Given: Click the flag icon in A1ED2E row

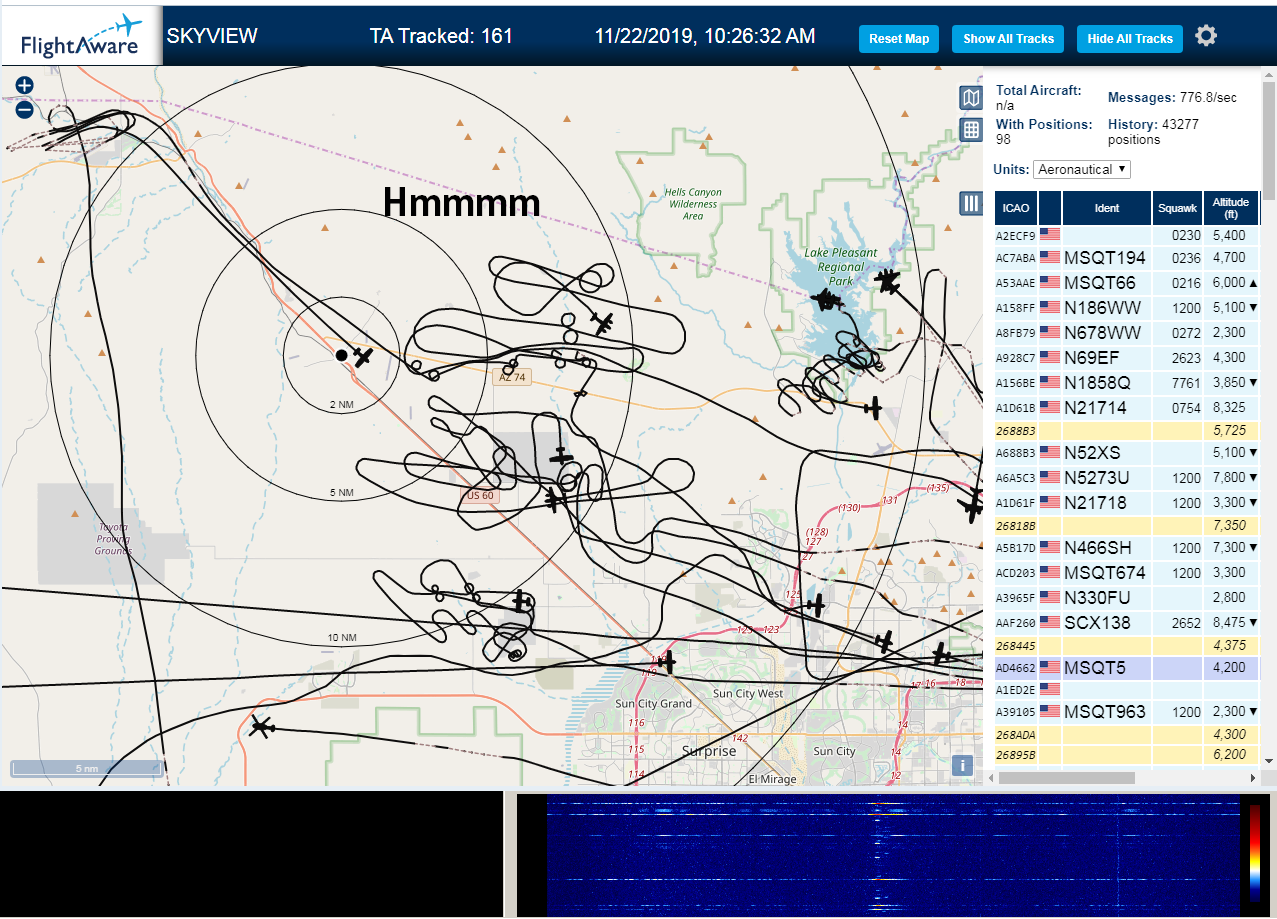Looking at the screenshot, I should 1050,689.
